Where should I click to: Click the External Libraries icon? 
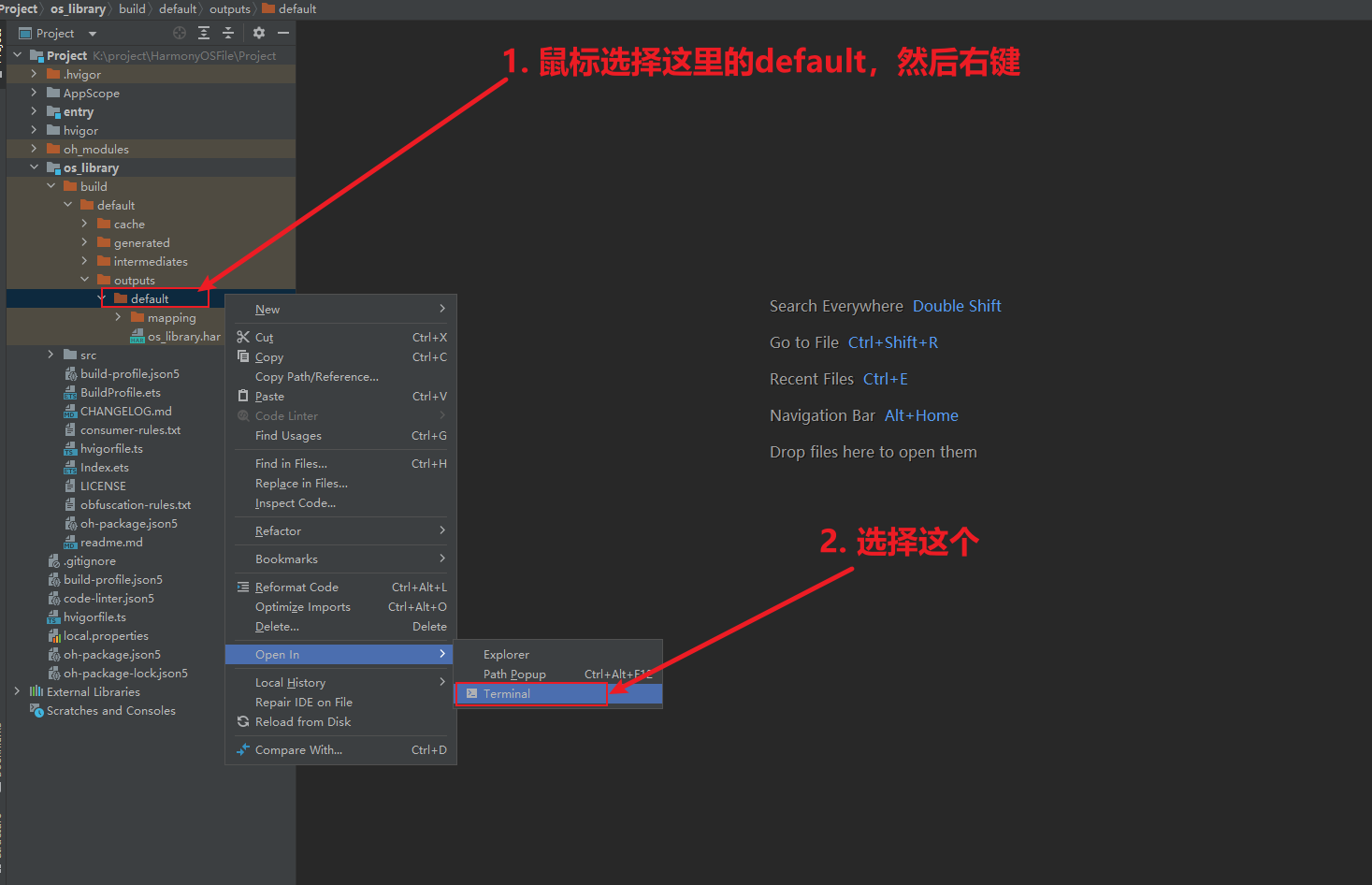[x=36, y=691]
